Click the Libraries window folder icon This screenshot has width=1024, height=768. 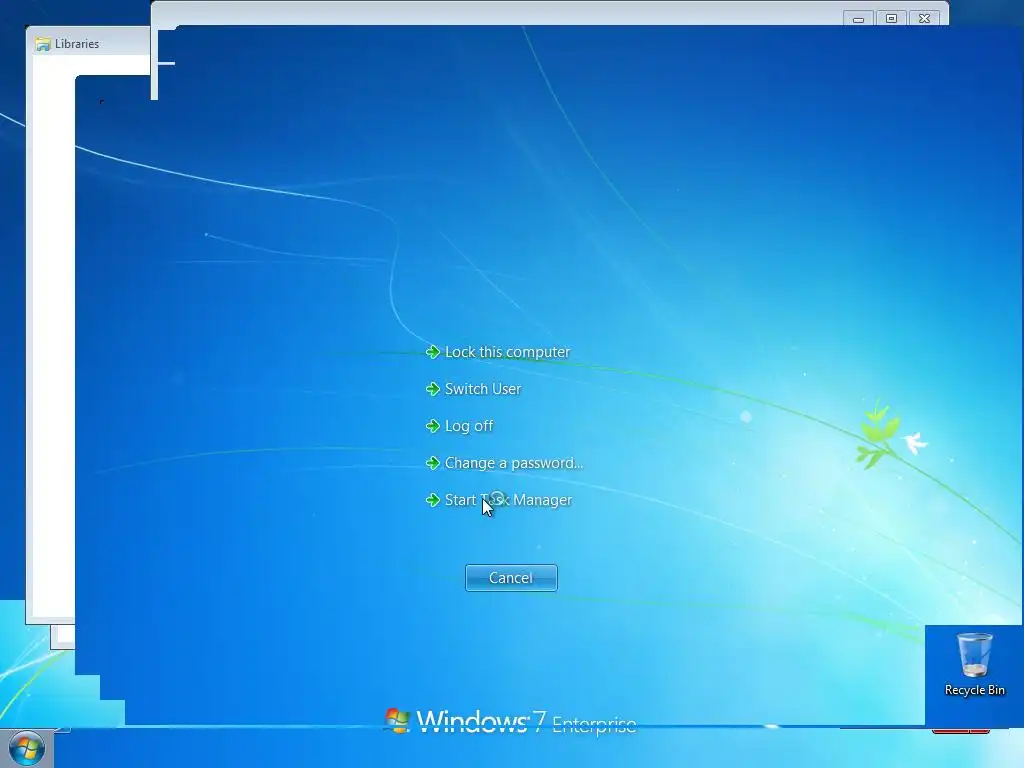click(43, 44)
